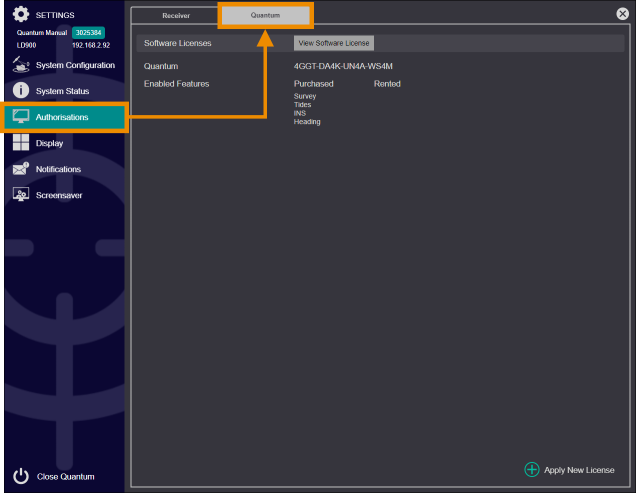Select Authorisations in the sidebar
The height and width of the screenshot is (493, 636).
point(64,117)
